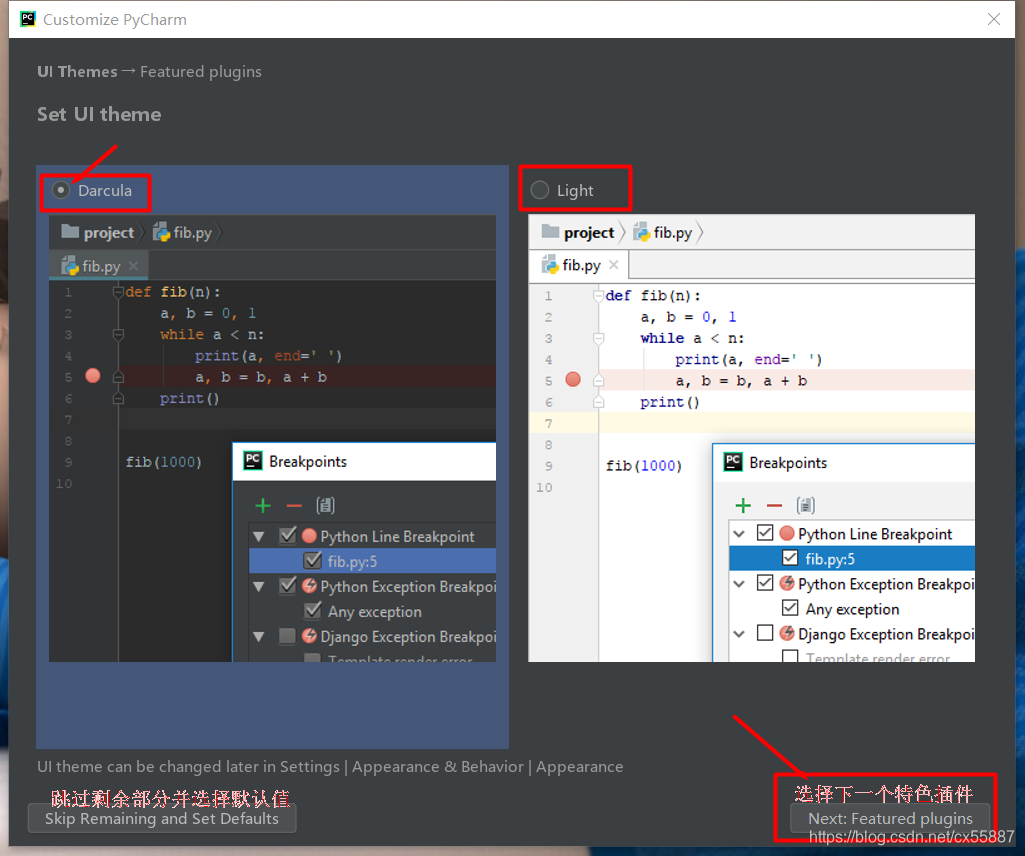Select the Darcula theme radio button

click(x=61, y=190)
